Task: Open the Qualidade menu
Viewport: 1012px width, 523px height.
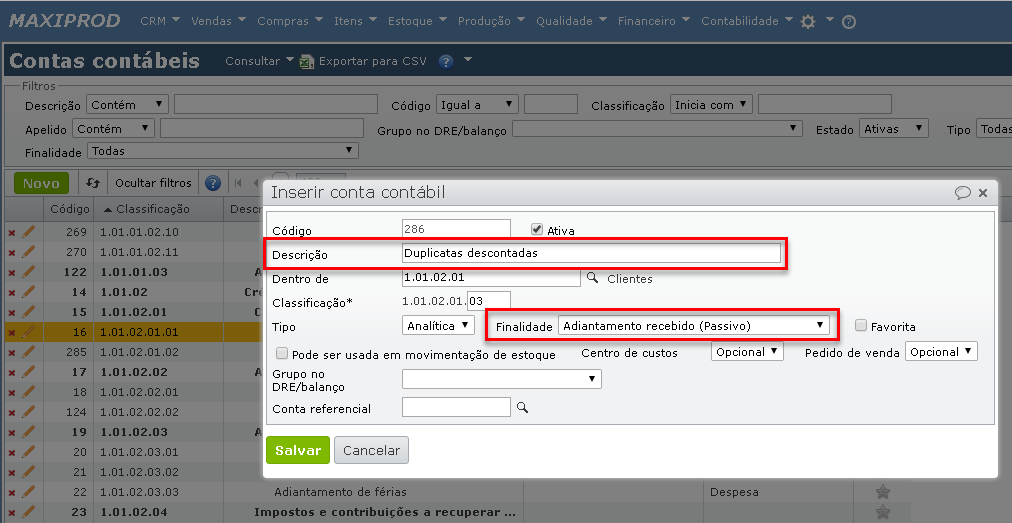Action: 571,21
